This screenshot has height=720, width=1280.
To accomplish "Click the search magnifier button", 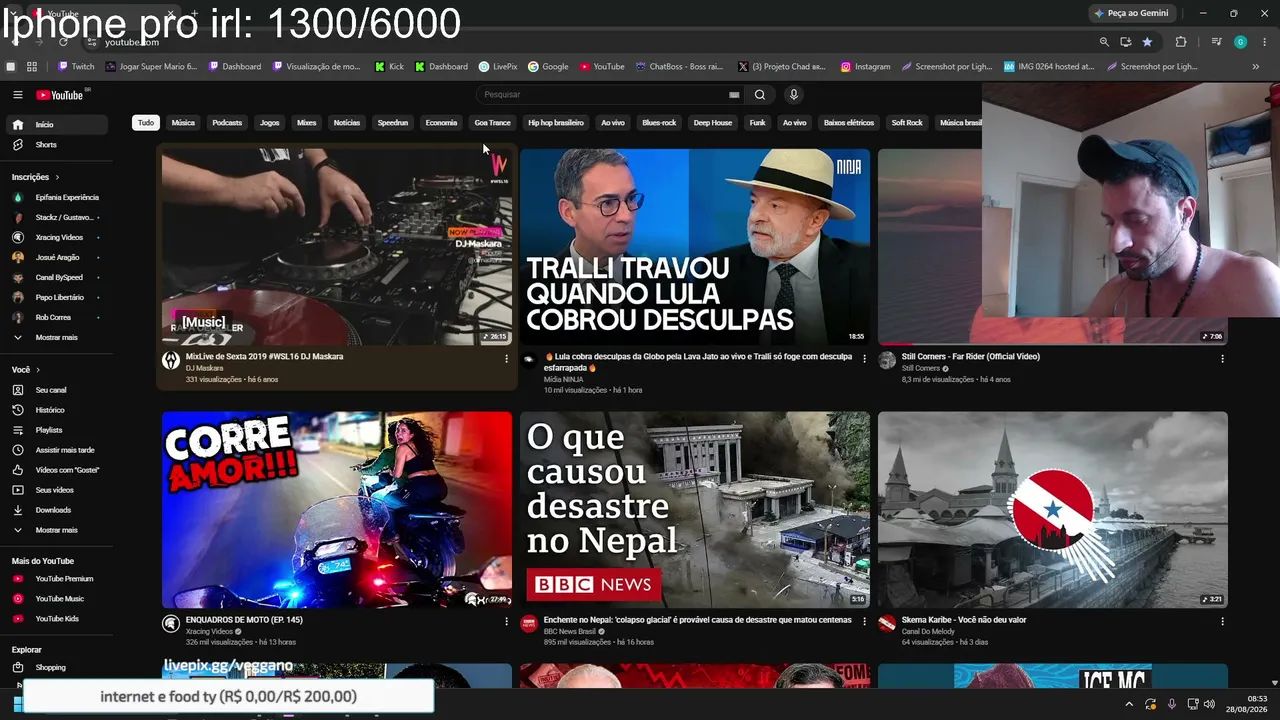I will 760,95.
